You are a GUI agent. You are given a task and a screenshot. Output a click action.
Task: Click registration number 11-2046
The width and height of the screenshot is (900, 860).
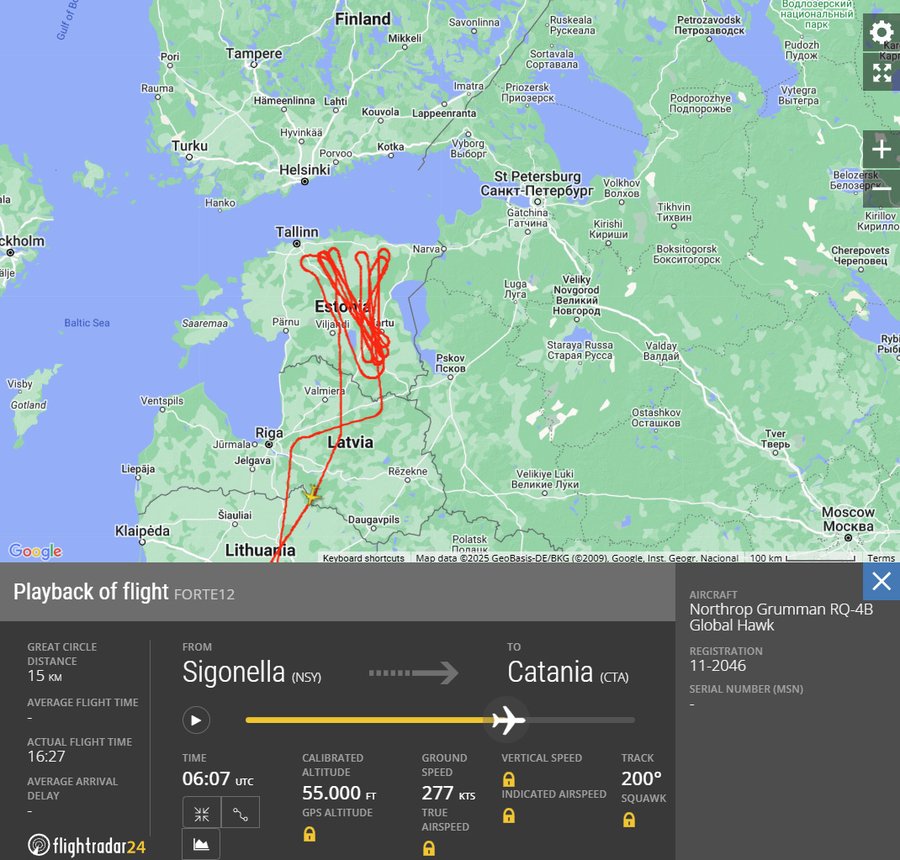coord(717,665)
